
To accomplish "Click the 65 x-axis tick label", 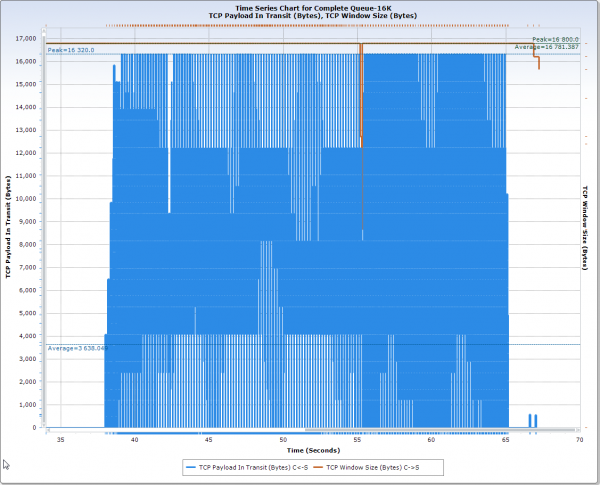I will [x=505, y=439].
